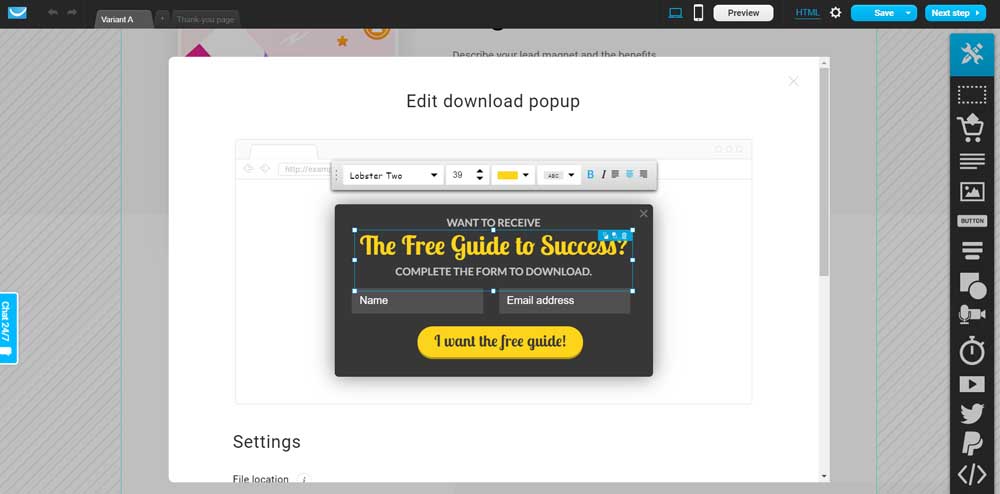The height and width of the screenshot is (494, 1000).
Task: Add a new variant with plus tab
Action: (x=162, y=19)
